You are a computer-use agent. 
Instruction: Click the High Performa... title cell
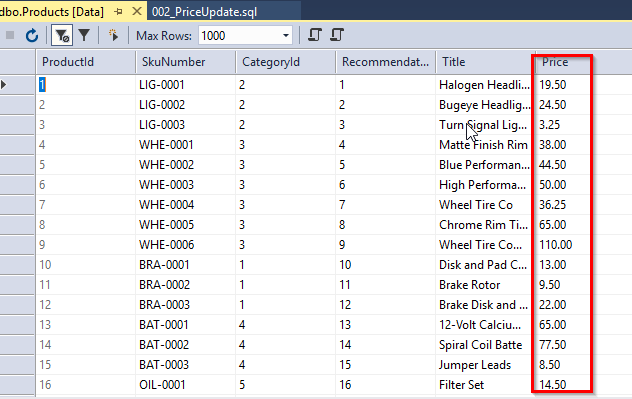pyautogui.click(x=485, y=185)
